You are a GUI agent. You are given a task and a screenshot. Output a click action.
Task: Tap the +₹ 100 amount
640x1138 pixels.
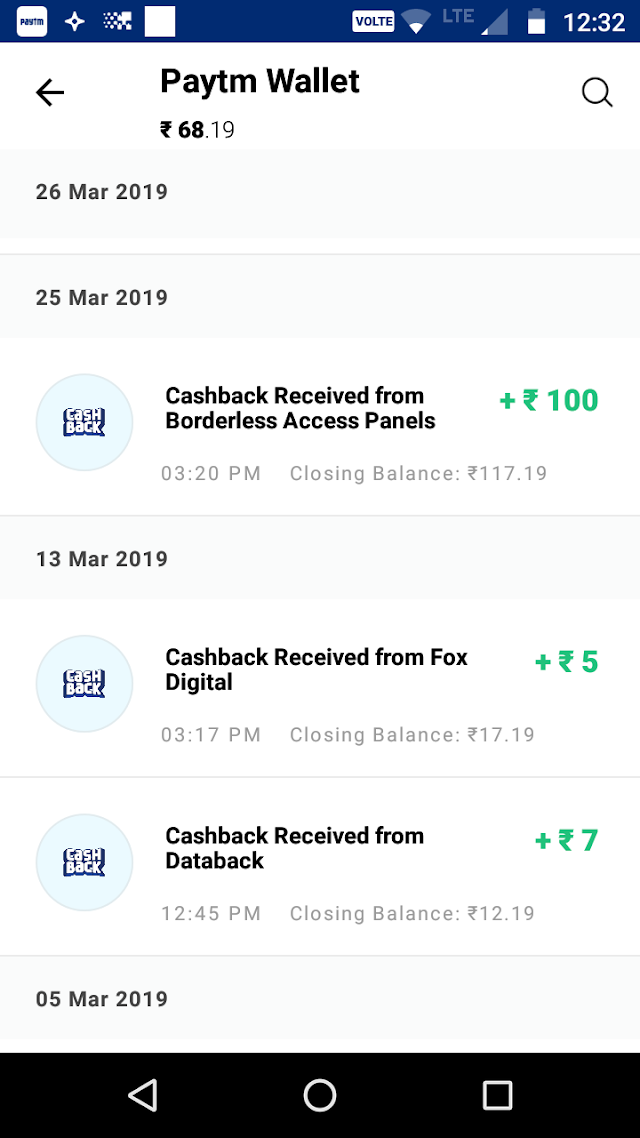click(549, 401)
